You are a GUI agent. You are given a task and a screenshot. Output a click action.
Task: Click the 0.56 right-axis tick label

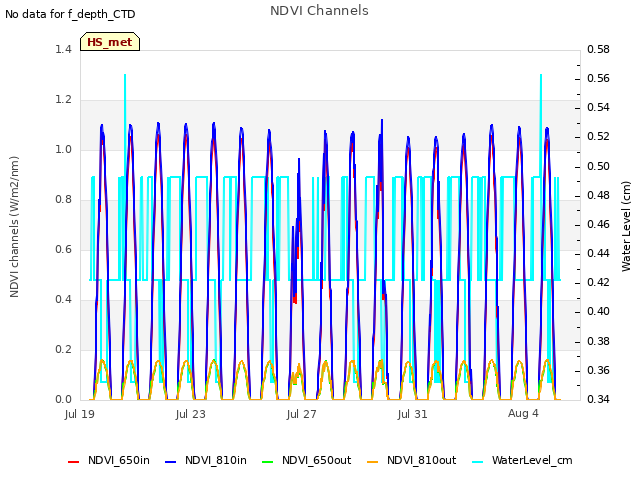(x=598, y=78)
